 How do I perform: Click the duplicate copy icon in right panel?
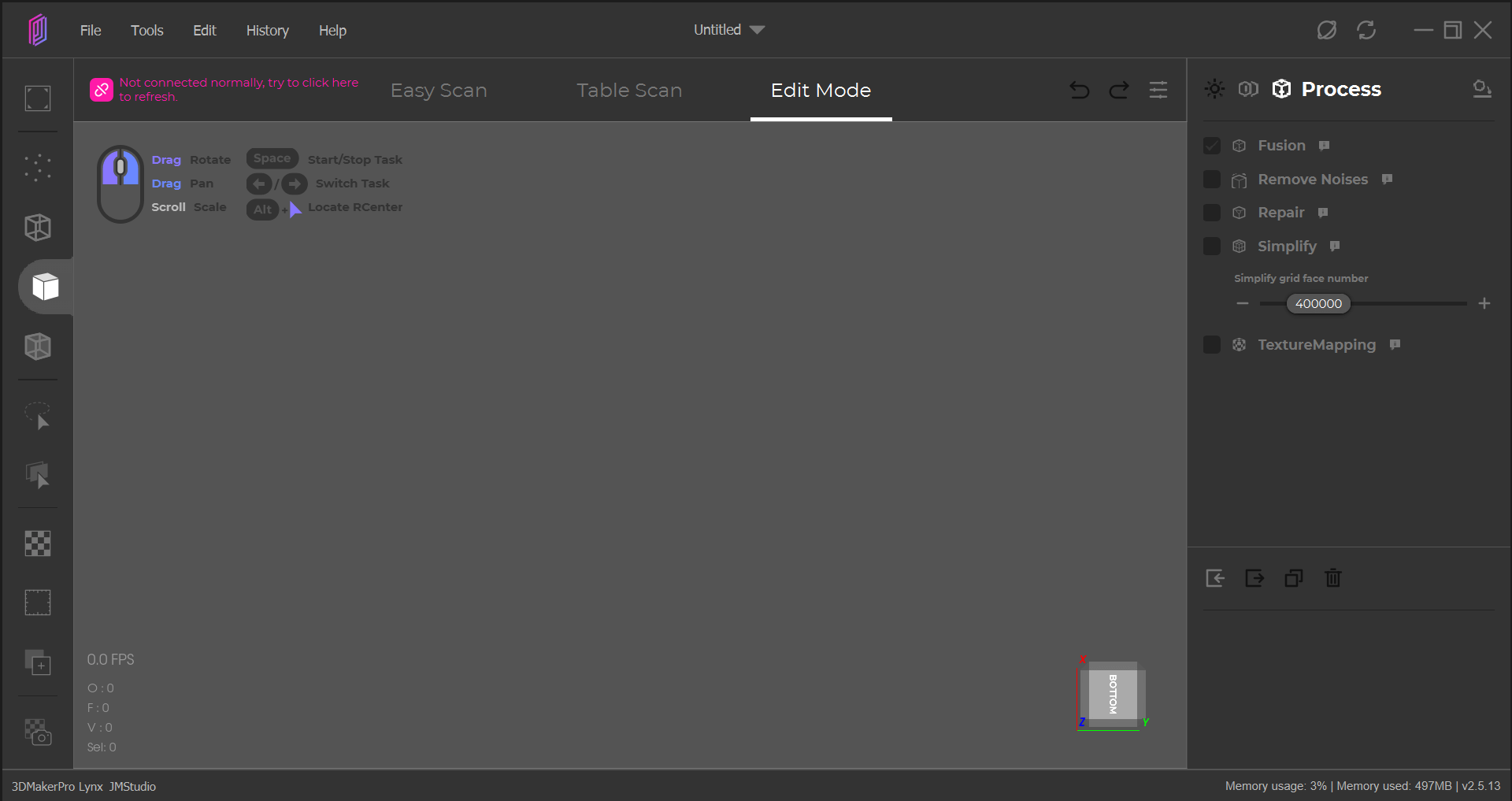coord(1294,578)
